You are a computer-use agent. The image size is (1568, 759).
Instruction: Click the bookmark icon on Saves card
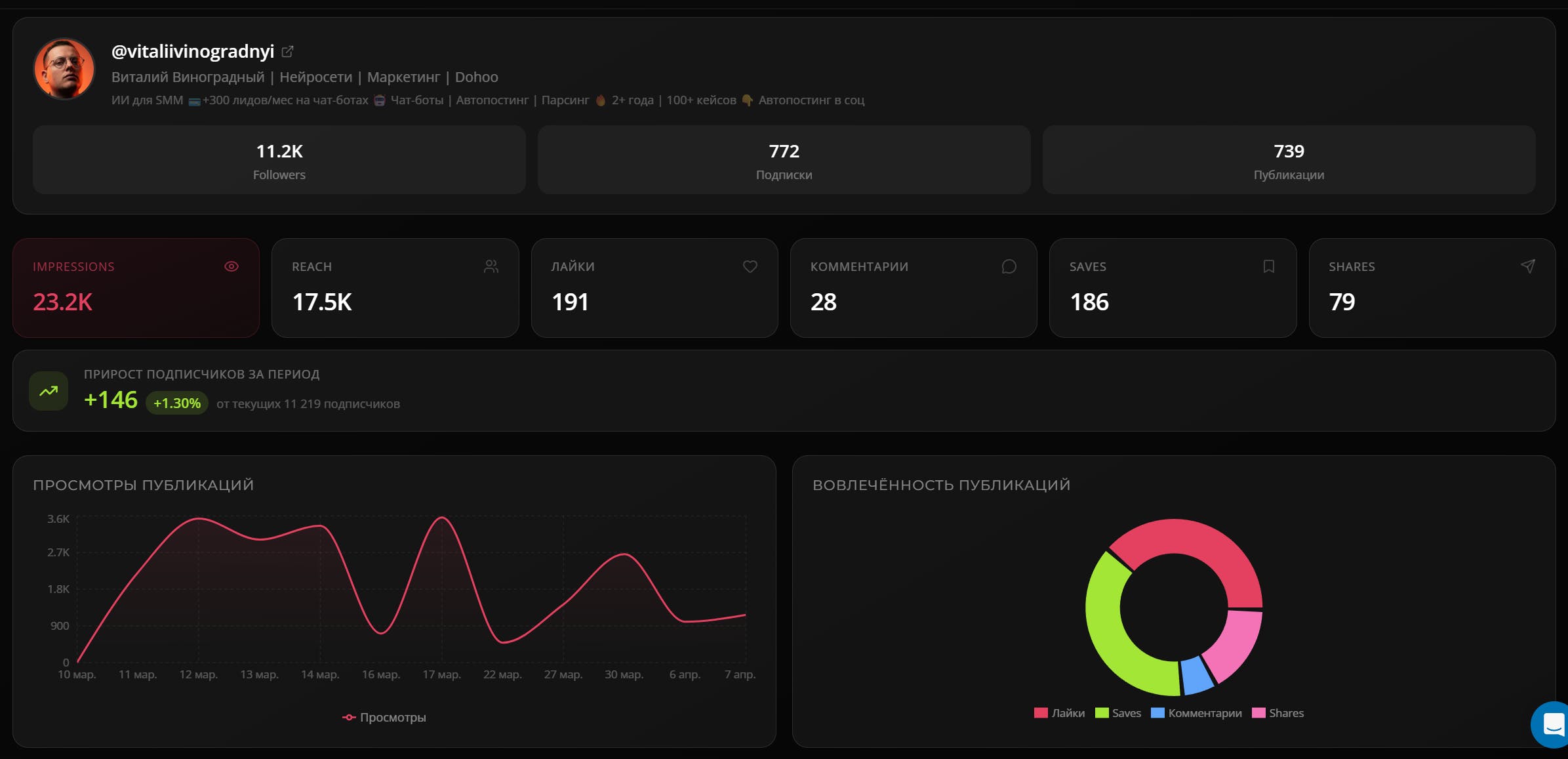1269,266
